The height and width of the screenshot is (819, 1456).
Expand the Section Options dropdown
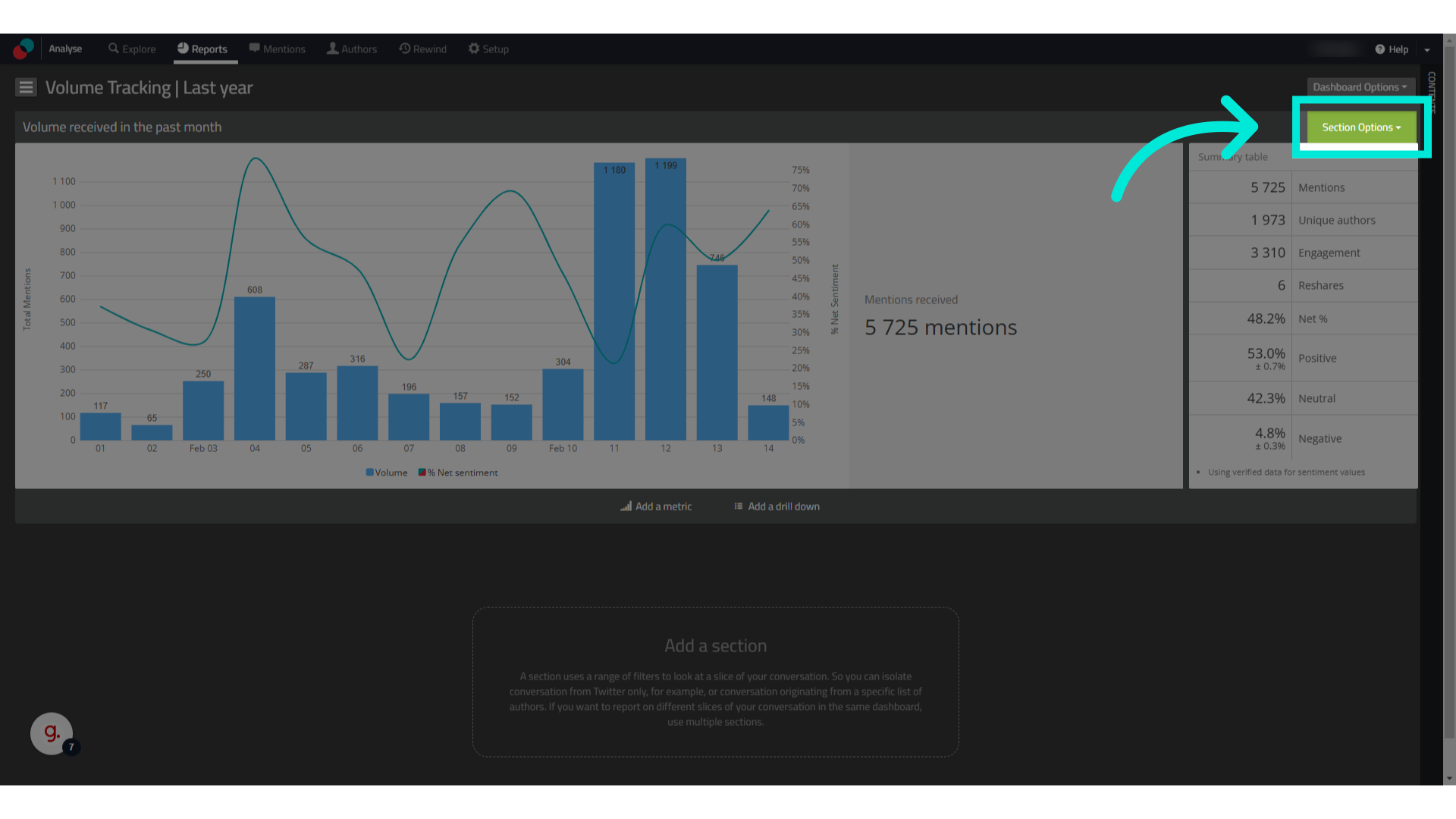click(x=1361, y=127)
